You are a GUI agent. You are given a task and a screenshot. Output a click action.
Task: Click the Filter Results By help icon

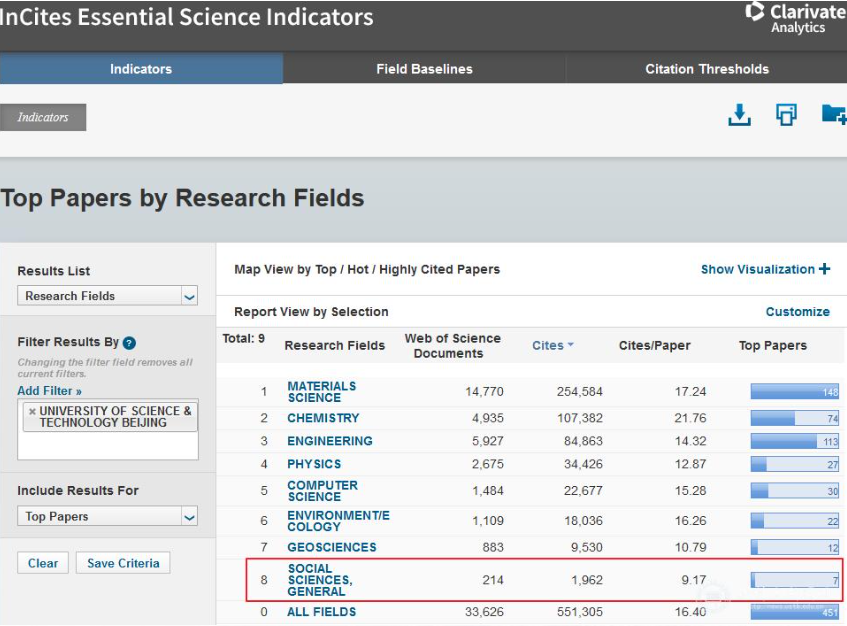(129, 343)
